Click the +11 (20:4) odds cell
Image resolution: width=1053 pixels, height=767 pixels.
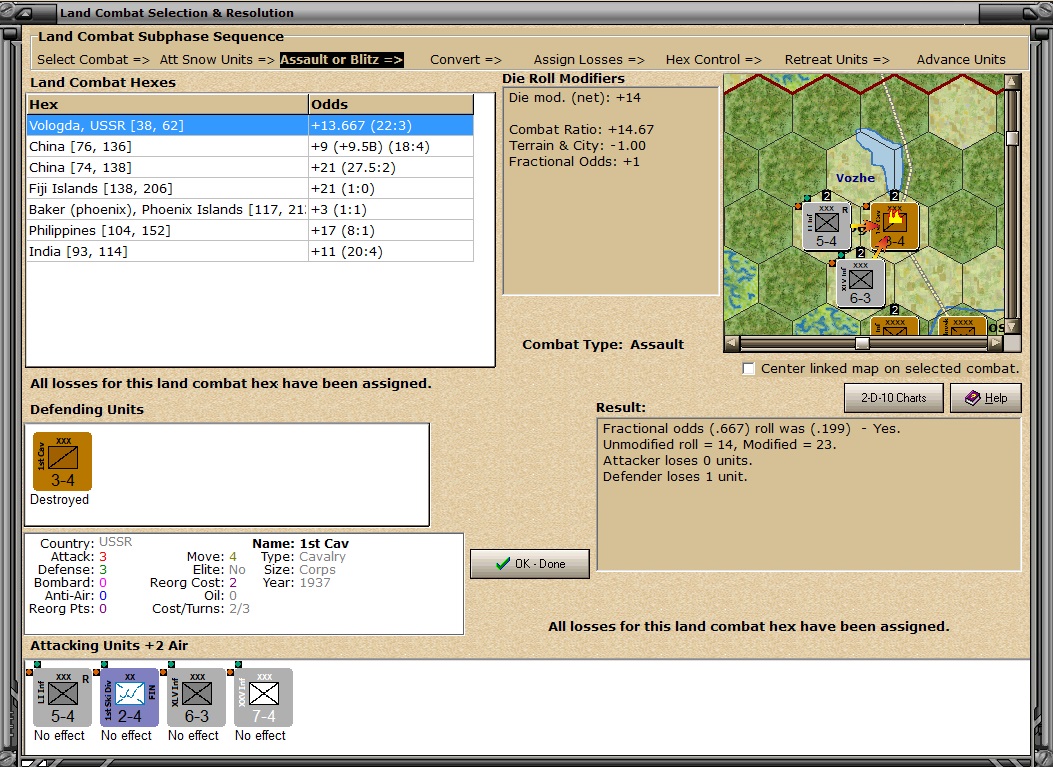coord(391,251)
